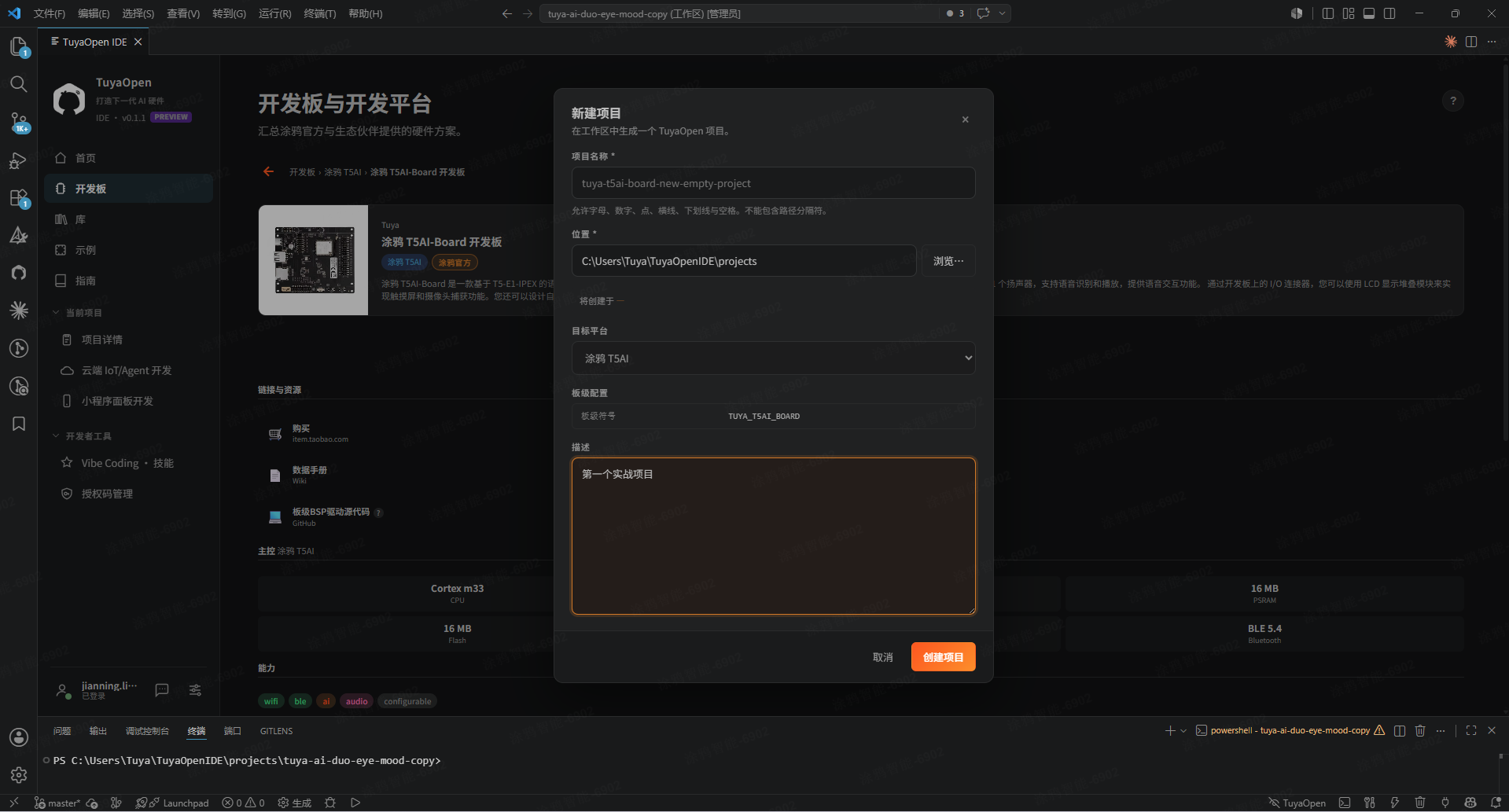Click the 浏览 browse button

point(949,261)
